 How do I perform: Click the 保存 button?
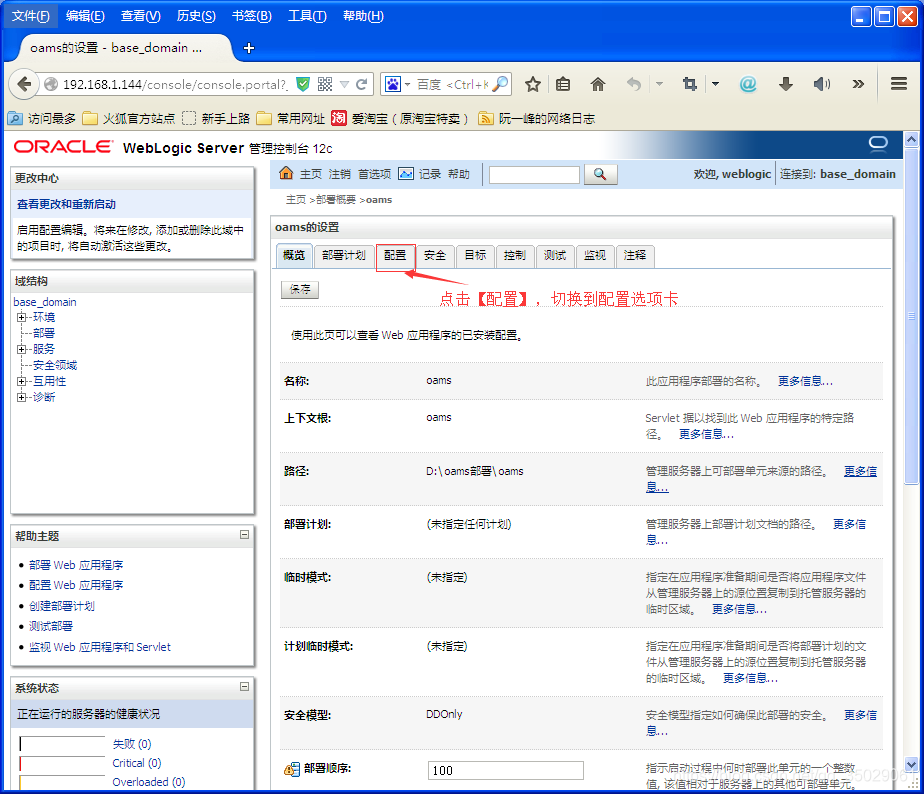point(300,289)
